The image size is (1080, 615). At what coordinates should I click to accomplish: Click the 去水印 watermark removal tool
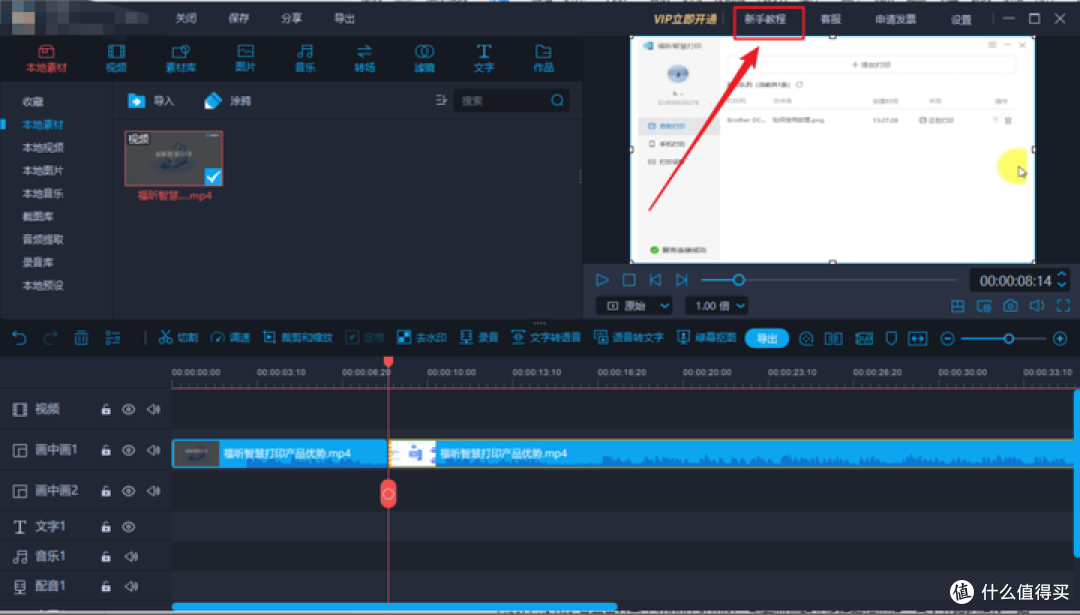422,337
